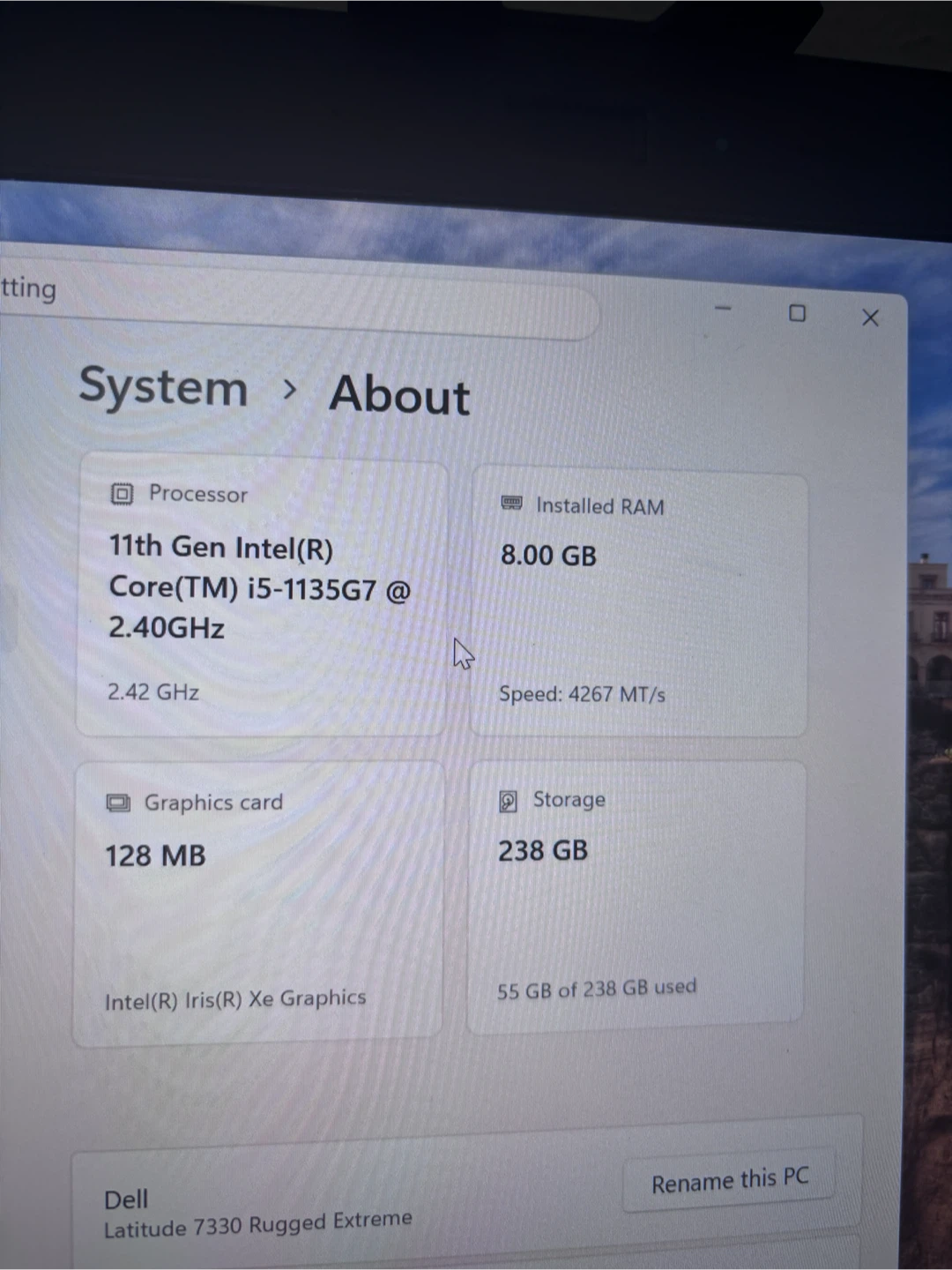952x1270 pixels.
Task: Click the Graphics card icon
Action: [x=118, y=803]
